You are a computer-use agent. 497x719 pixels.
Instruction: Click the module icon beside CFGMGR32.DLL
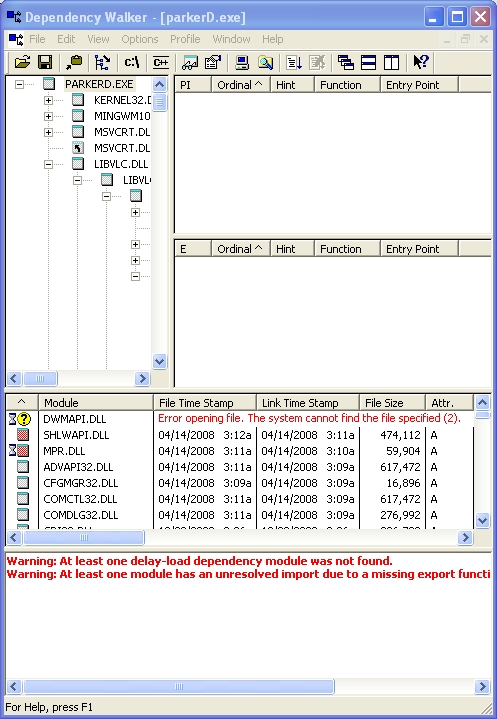coord(23,483)
